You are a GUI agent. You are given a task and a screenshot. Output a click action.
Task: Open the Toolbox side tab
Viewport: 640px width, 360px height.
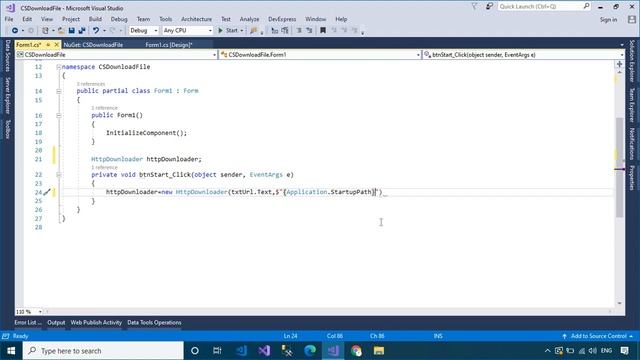[x=7, y=129]
